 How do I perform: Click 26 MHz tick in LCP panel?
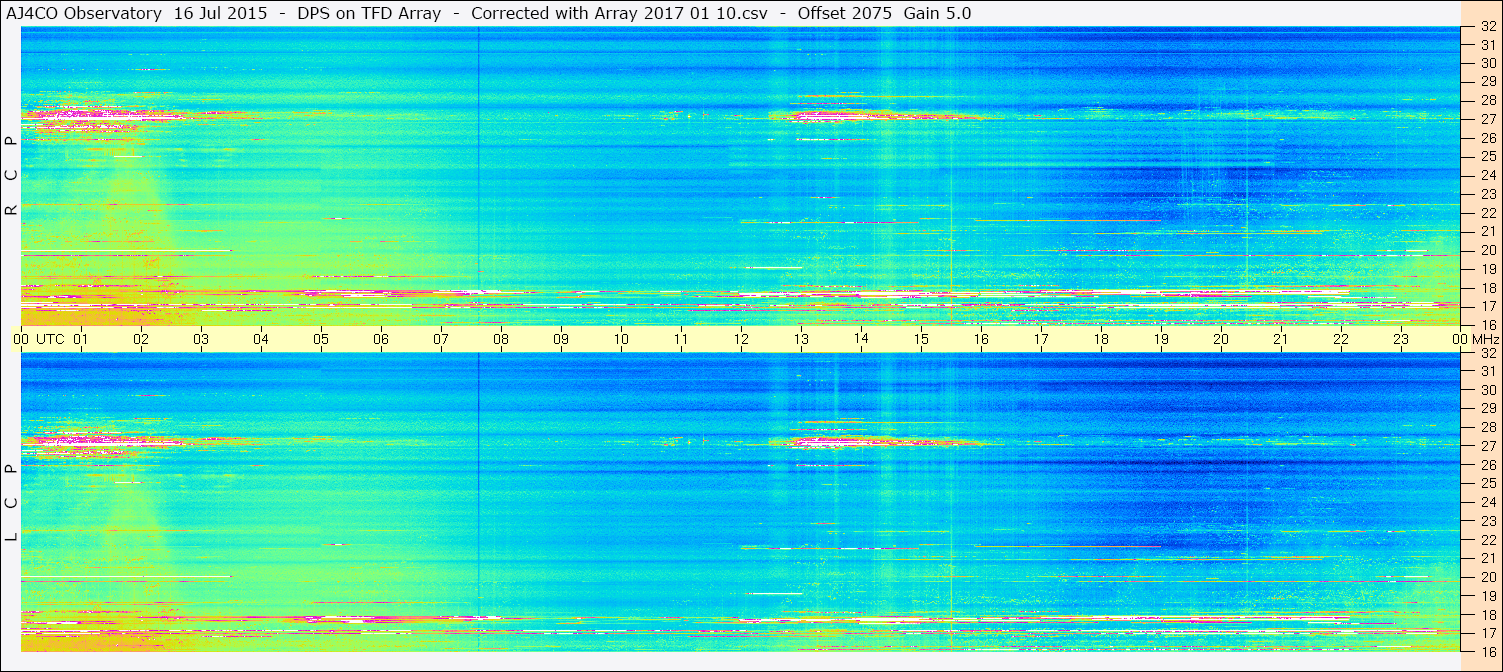[1488, 465]
